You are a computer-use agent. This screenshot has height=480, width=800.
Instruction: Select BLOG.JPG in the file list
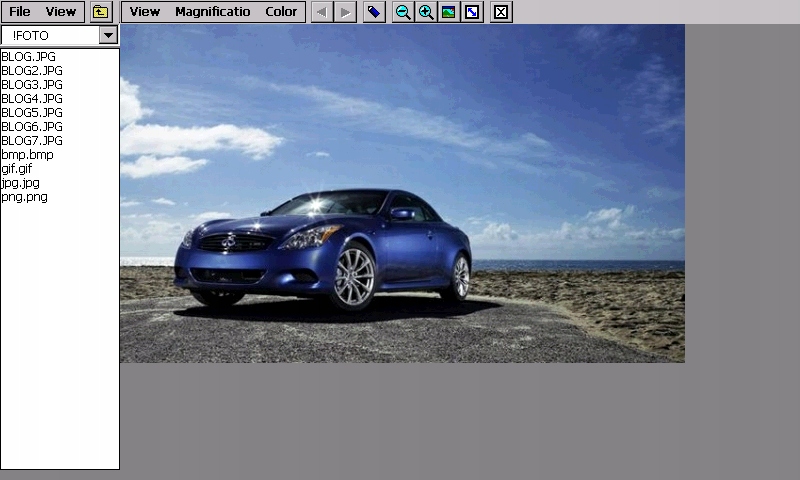point(29,57)
